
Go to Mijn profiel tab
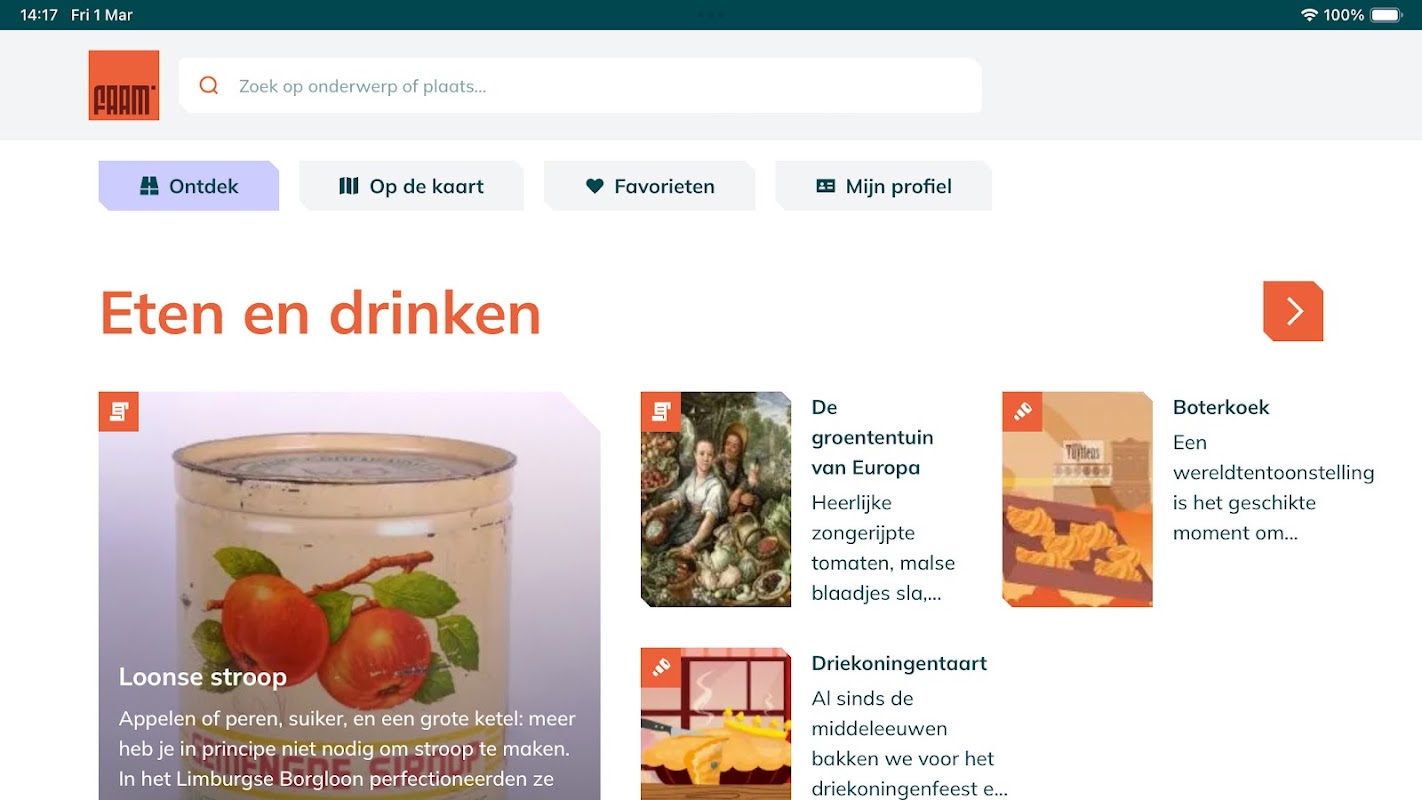click(x=884, y=186)
